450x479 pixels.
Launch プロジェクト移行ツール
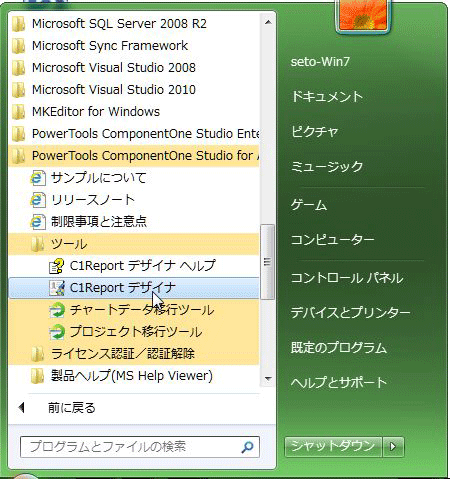pyautogui.click(x=134, y=332)
